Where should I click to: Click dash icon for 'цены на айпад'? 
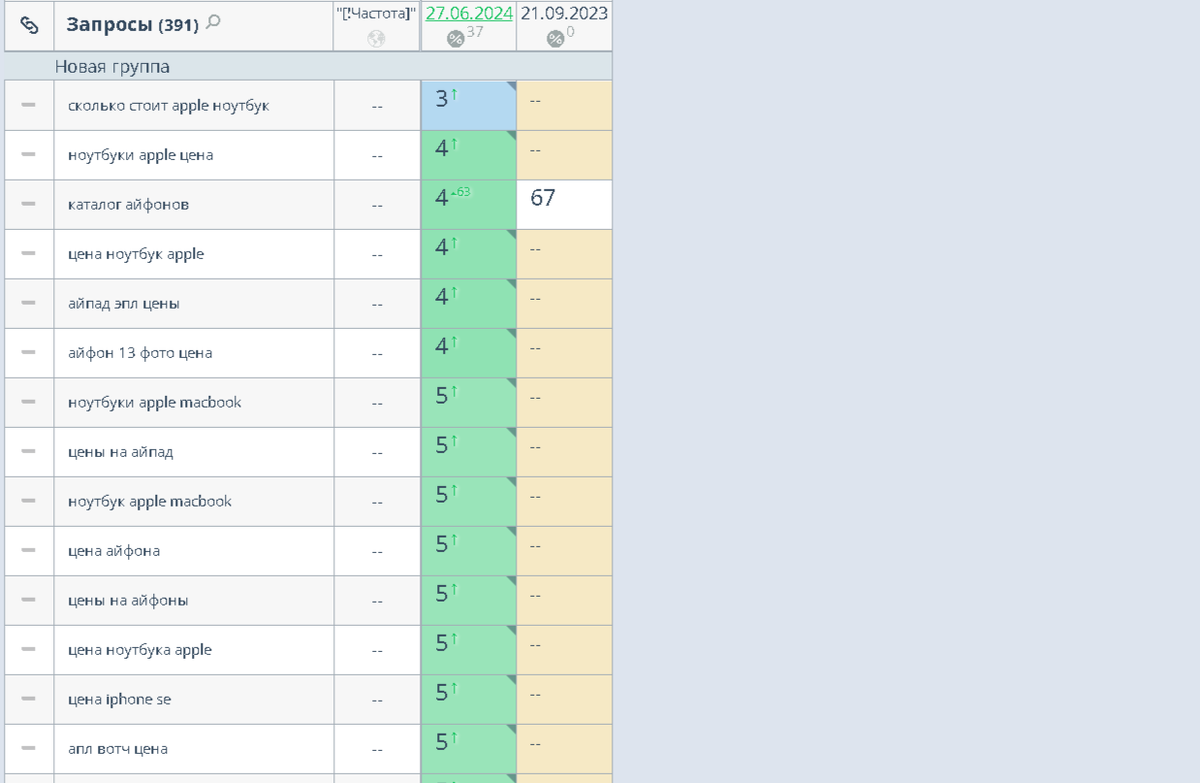[x=29, y=452]
